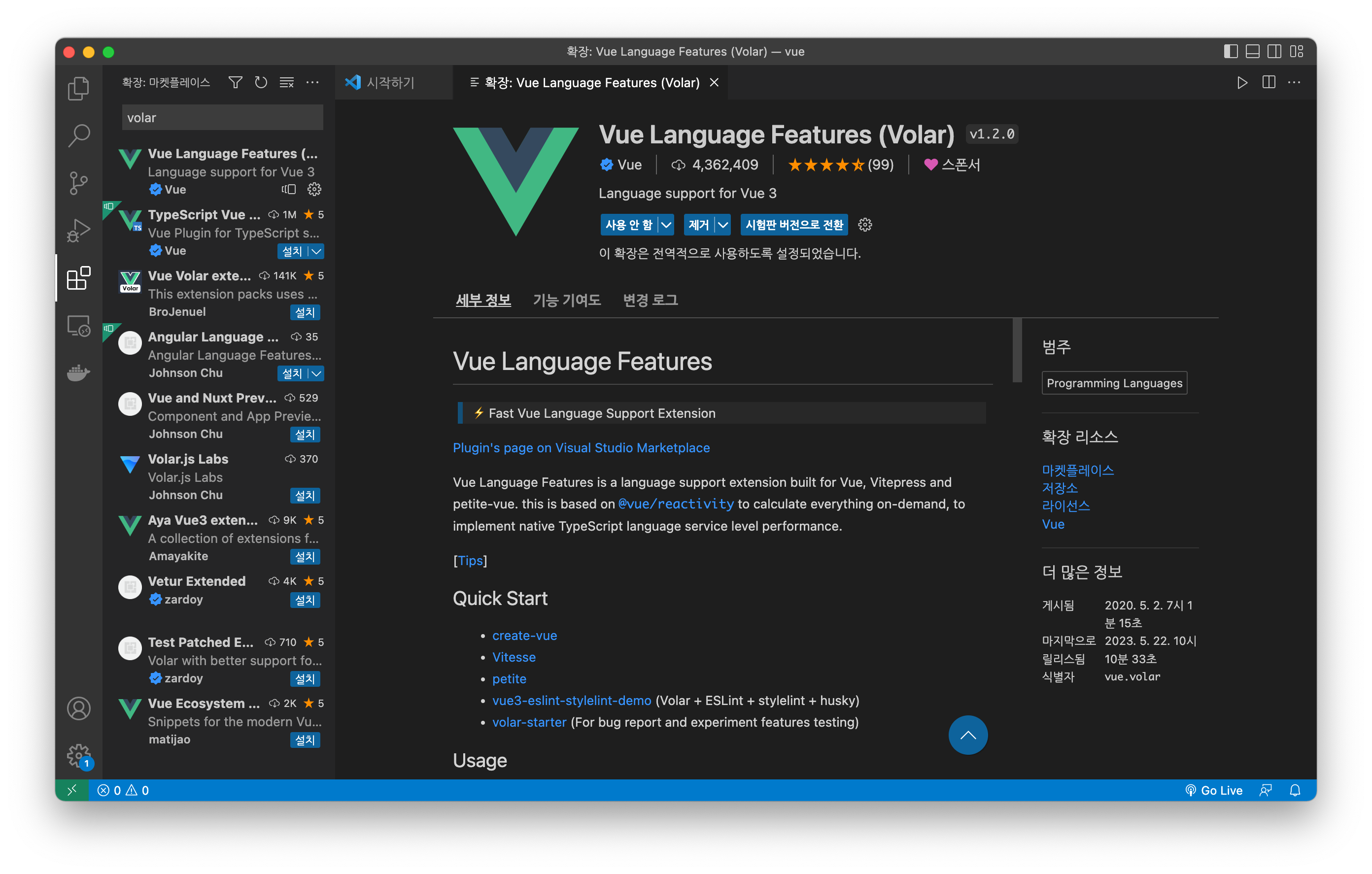Refresh the extensions marketplace list
This screenshot has height=874, width=1372.
pyautogui.click(x=261, y=83)
